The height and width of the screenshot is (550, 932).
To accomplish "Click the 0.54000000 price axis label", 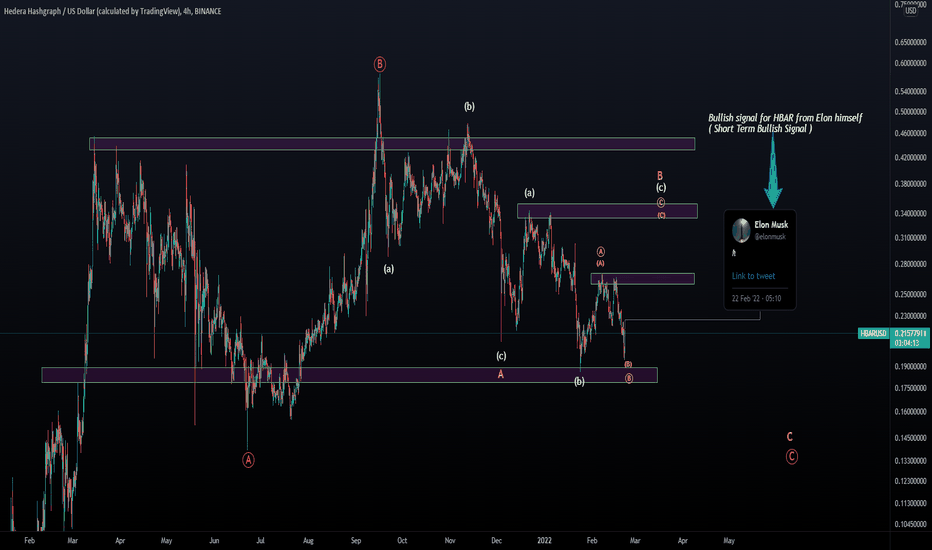I will coord(910,92).
